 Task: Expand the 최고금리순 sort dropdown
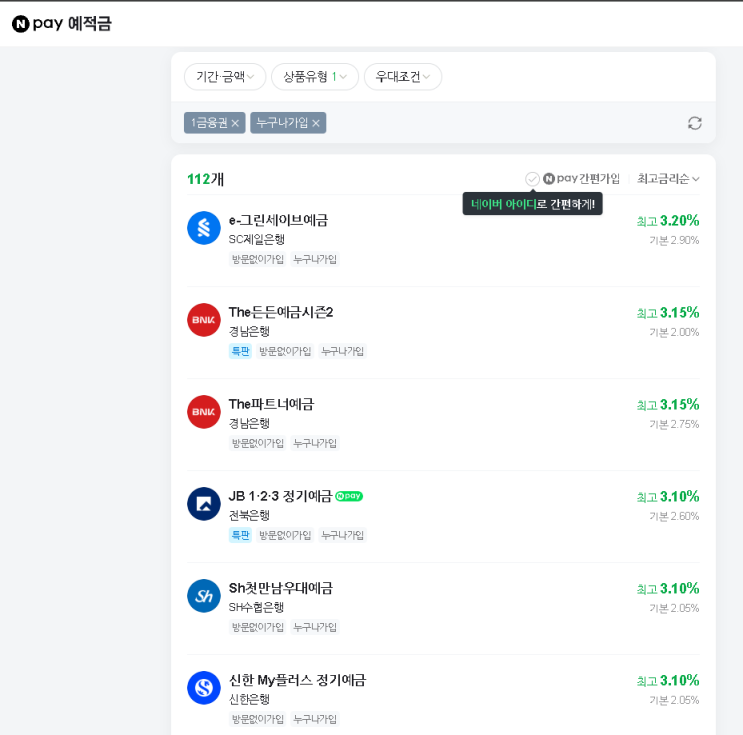(x=668, y=179)
